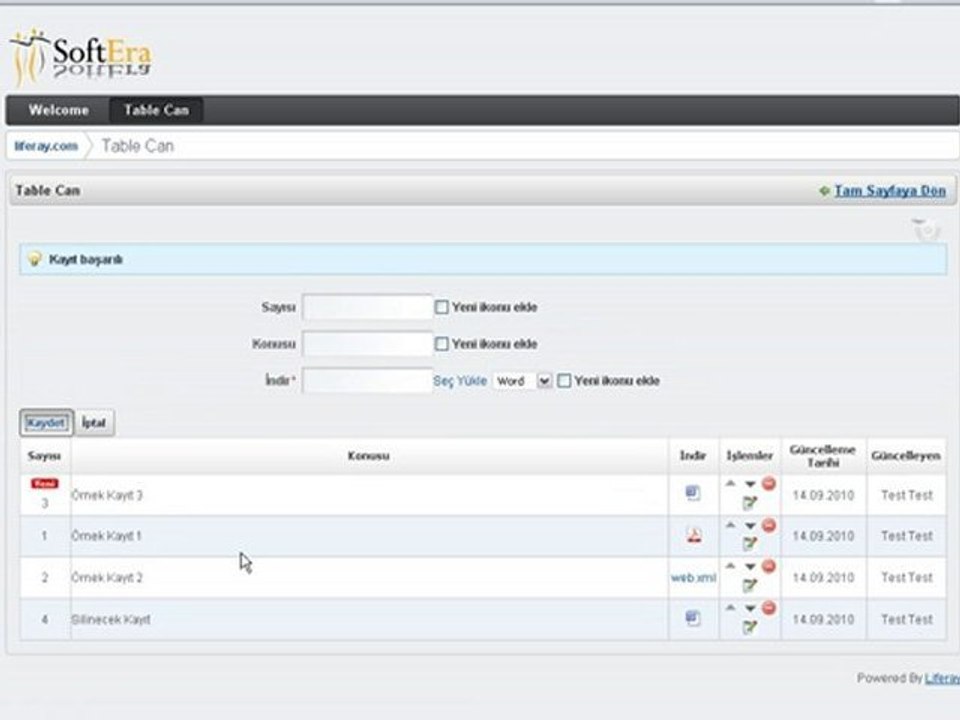This screenshot has height=720, width=960.
Task: Enable Yeni ikonu ekle for İndir
Action: pos(564,381)
